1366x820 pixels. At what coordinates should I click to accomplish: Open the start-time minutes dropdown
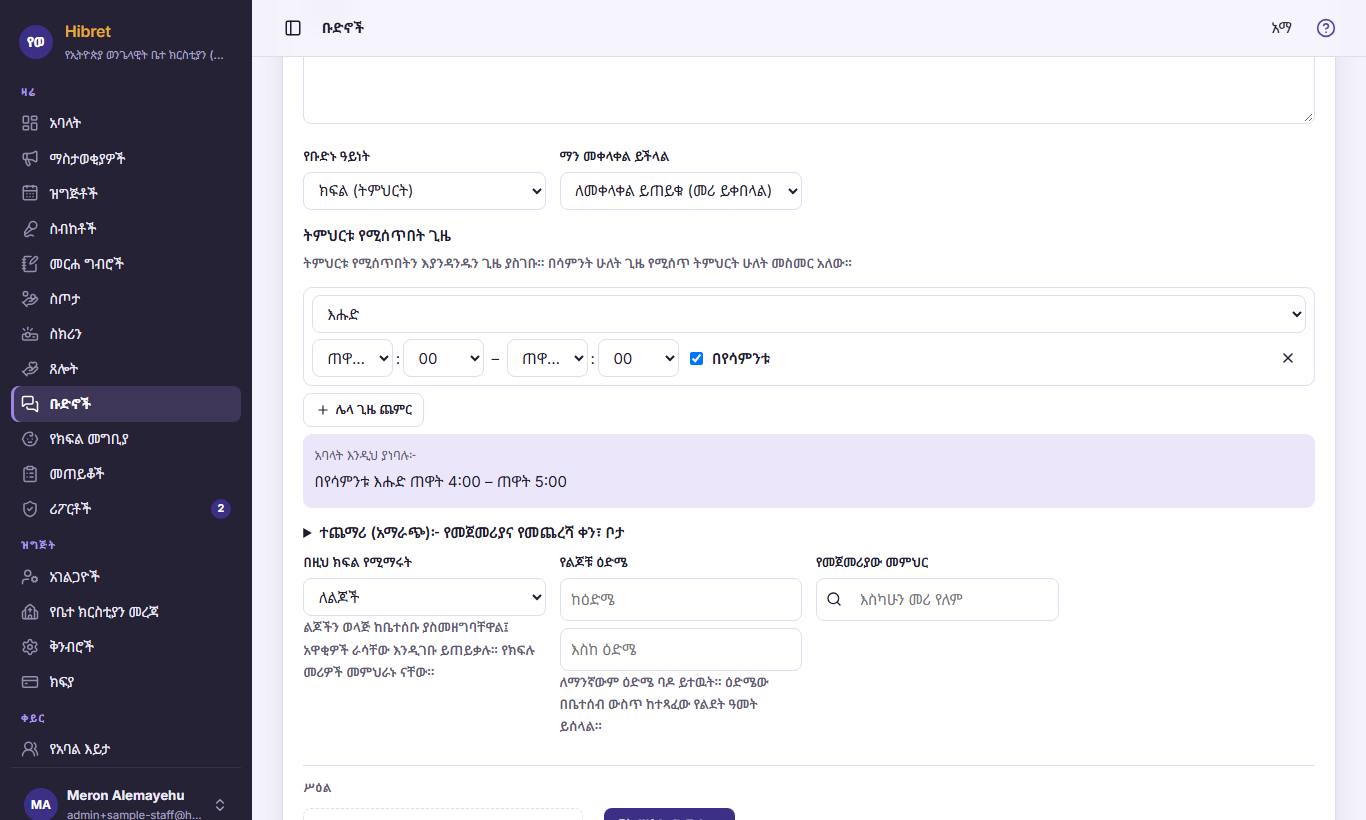pos(443,358)
